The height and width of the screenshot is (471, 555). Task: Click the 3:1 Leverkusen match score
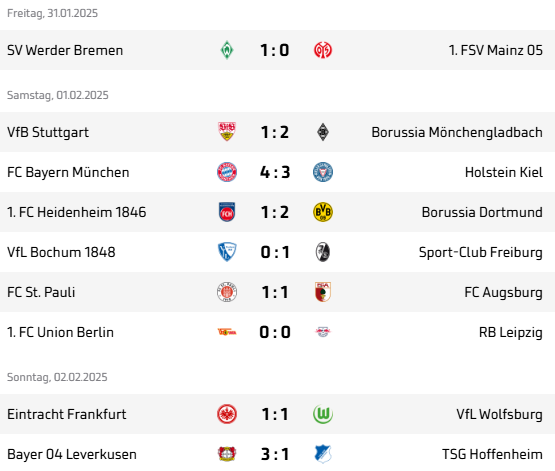275,454
